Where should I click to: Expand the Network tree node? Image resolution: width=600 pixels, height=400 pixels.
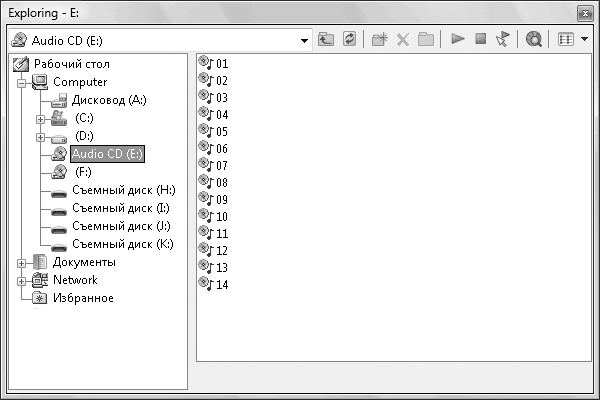click(21, 280)
